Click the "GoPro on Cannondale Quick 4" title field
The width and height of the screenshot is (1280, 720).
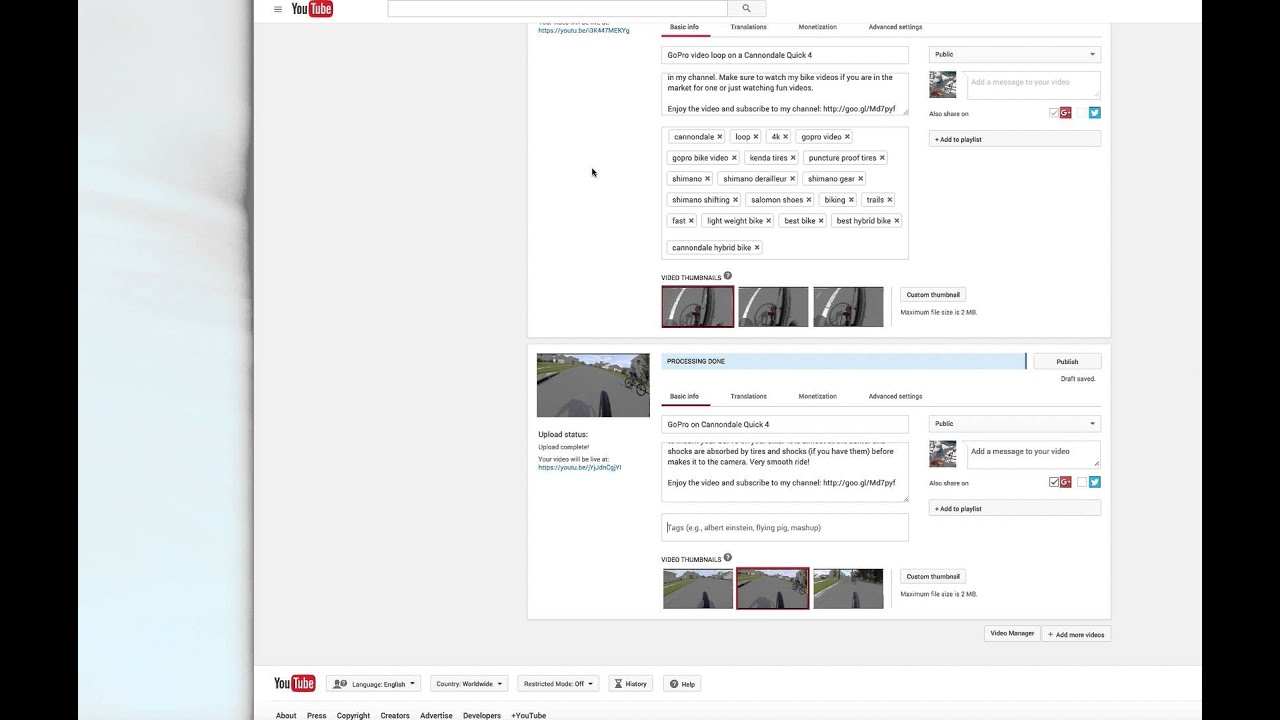click(x=785, y=424)
